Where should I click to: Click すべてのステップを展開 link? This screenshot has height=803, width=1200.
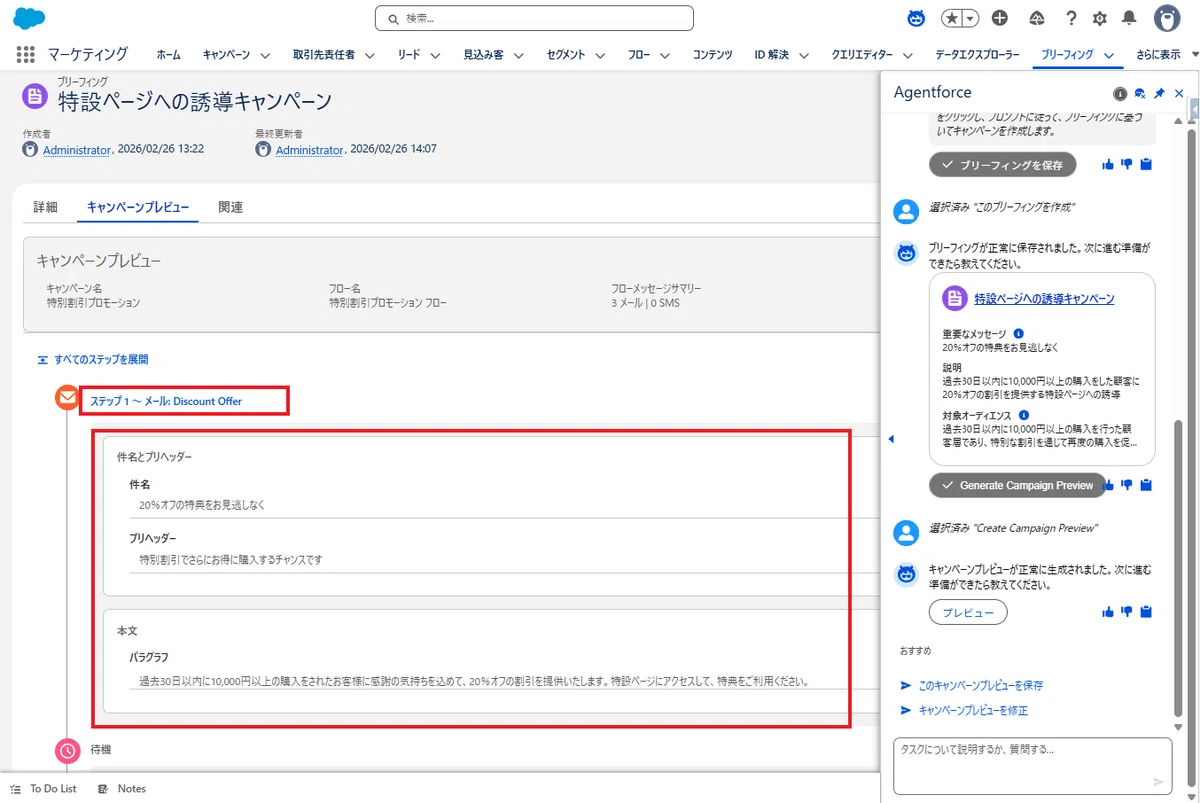coord(93,359)
